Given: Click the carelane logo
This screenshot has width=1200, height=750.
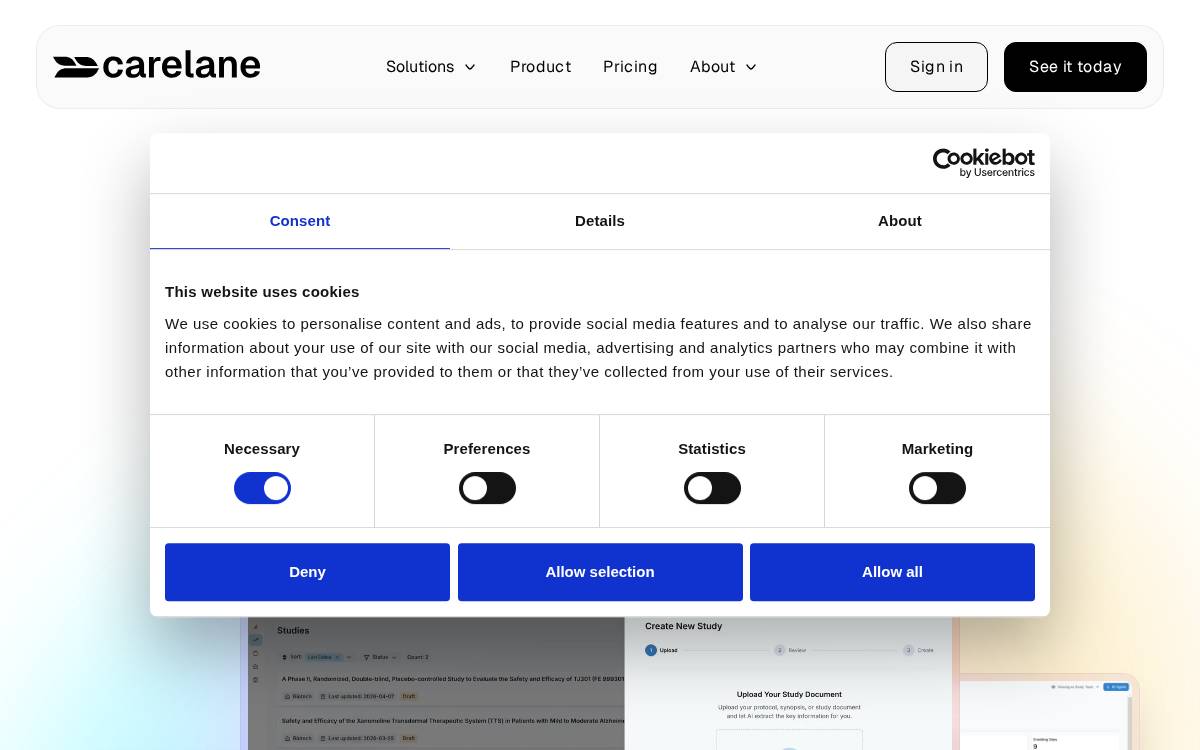Looking at the screenshot, I should pyautogui.click(x=157, y=66).
